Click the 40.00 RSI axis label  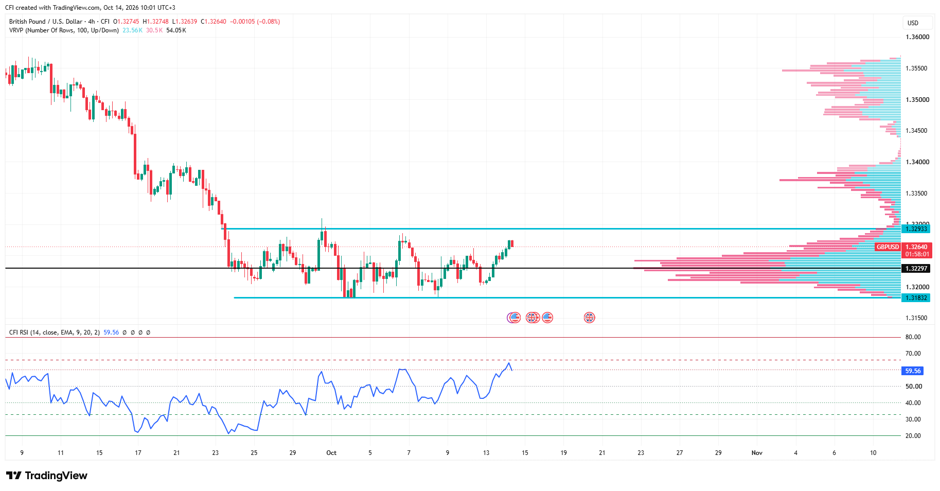[913, 403]
